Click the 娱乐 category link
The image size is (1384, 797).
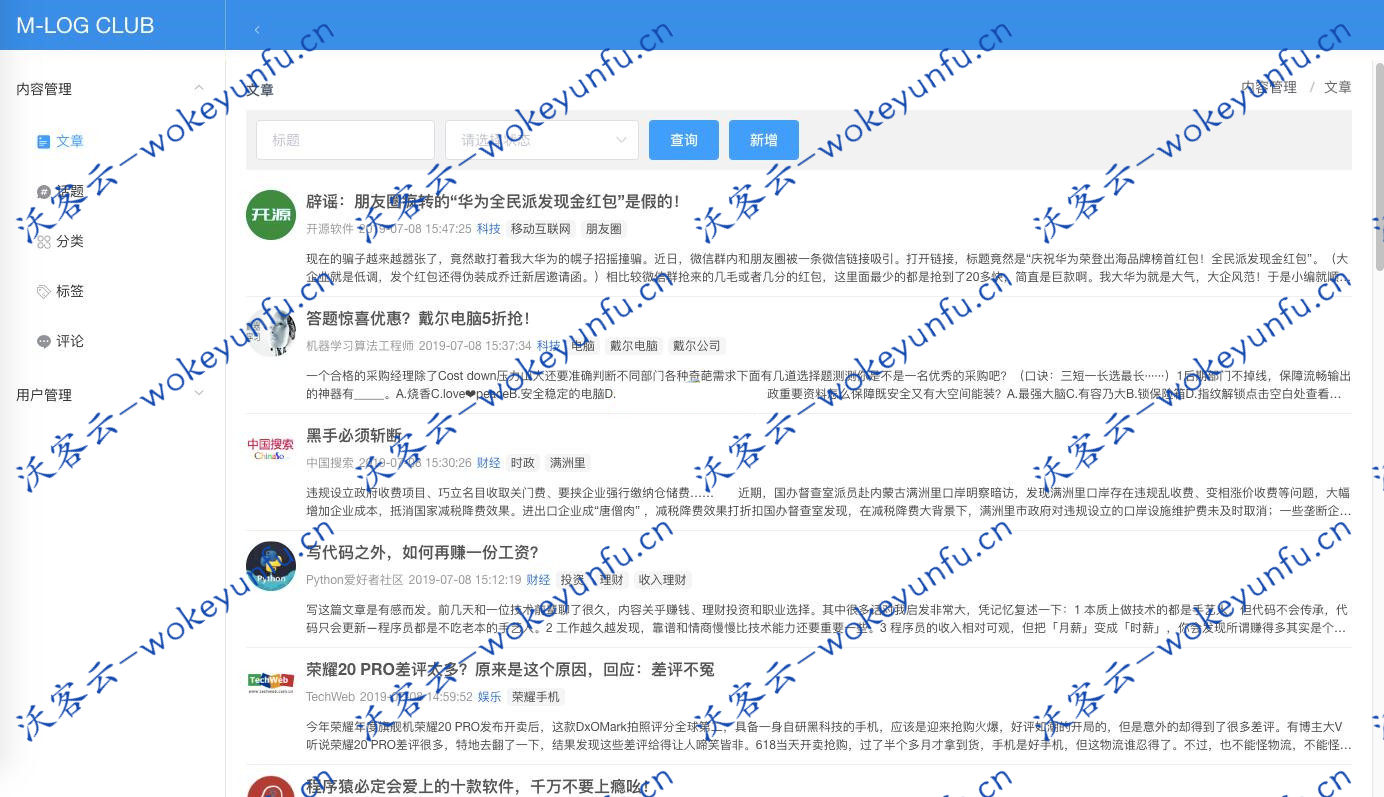coord(489,697)
